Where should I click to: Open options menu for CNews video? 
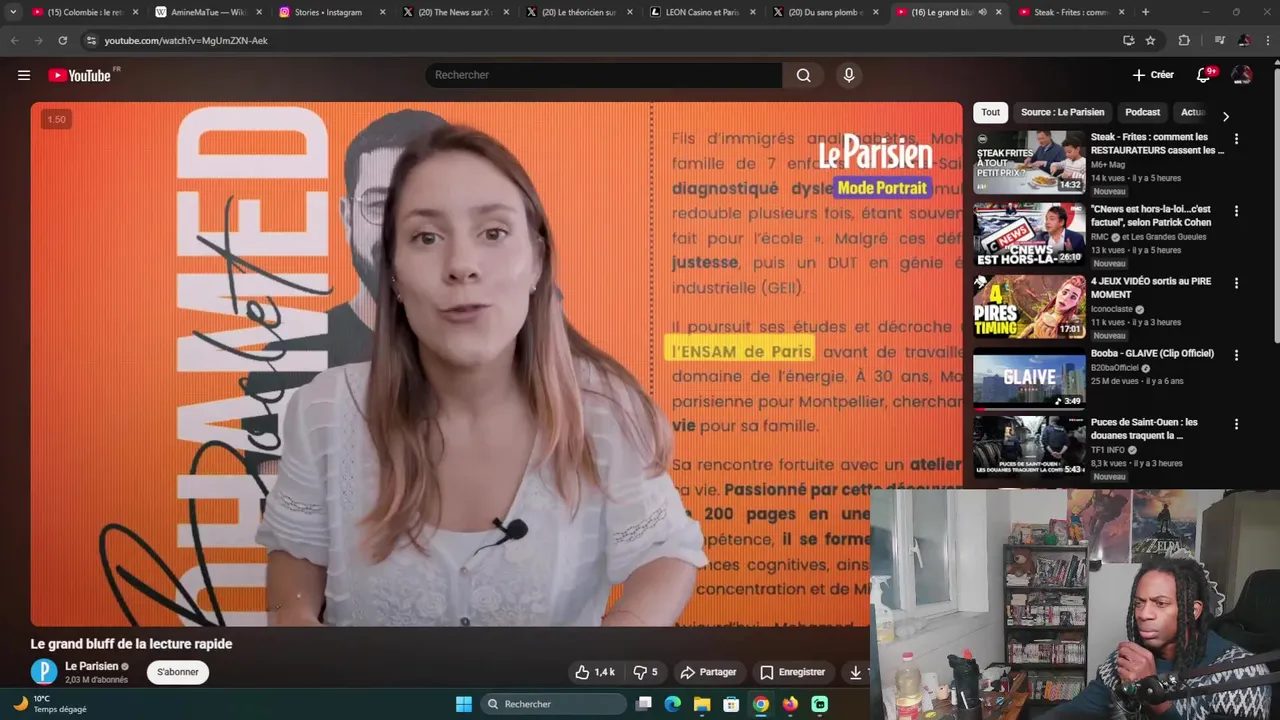click(x=1236, y=211)
